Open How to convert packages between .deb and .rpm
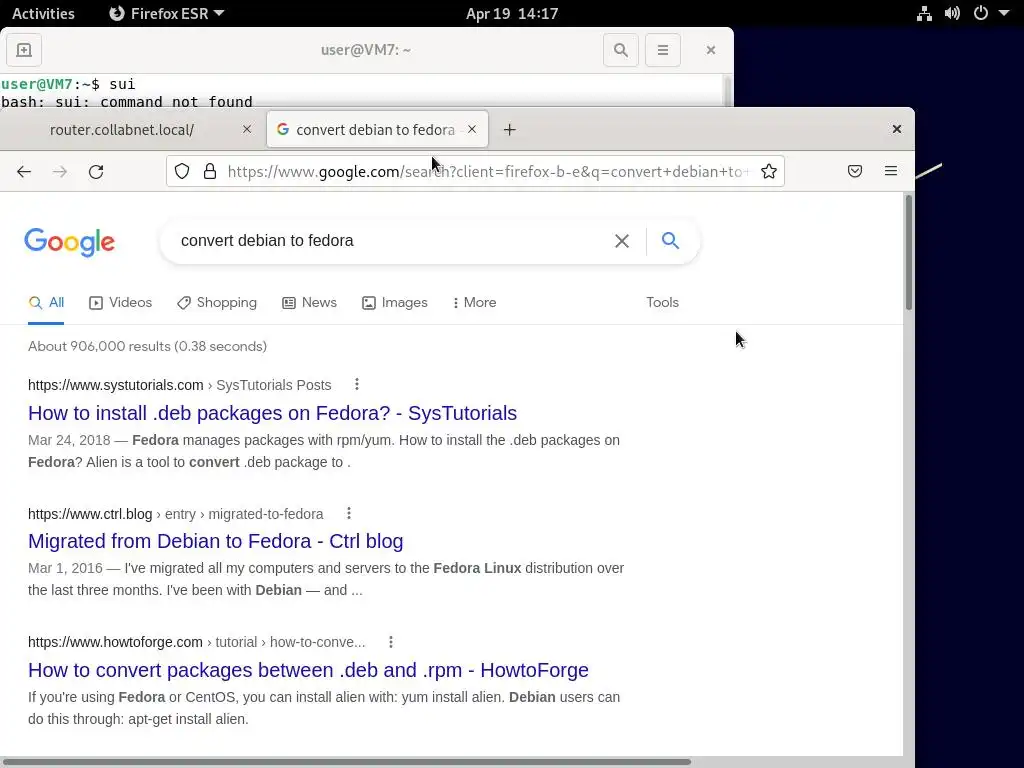The image size is (1024, 768). pyautogui.click(x=308, y=670)
